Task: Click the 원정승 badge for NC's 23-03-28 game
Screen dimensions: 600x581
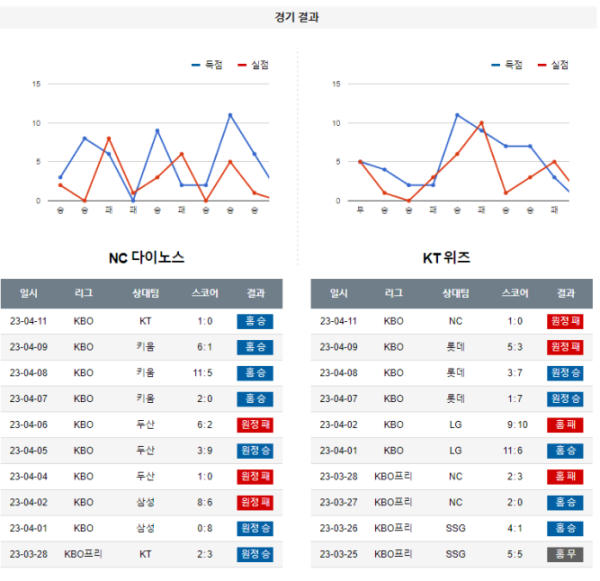Action: [255, 554]
